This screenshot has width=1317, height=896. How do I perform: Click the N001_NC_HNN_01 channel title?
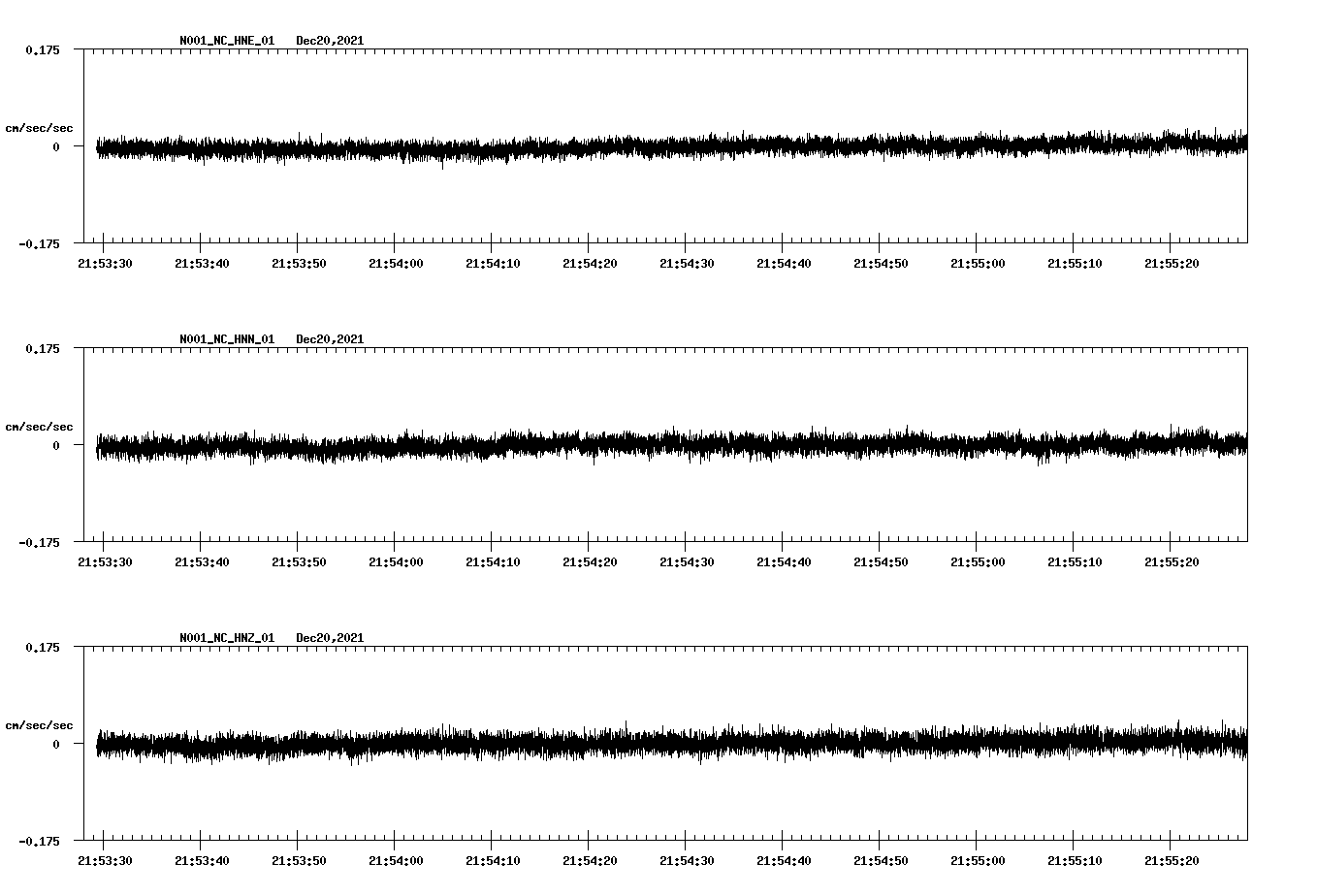coord(227,339)
